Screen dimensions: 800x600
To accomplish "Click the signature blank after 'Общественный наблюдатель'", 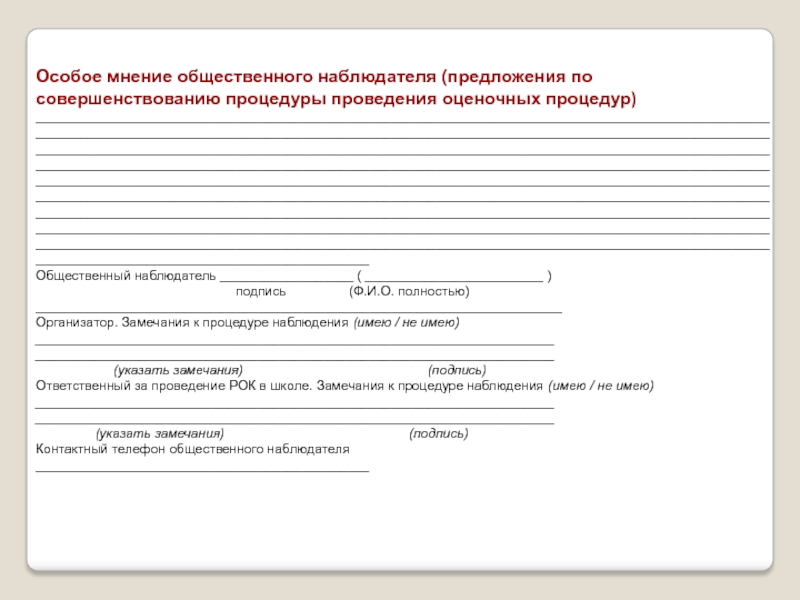I will (x=286, y=278).
